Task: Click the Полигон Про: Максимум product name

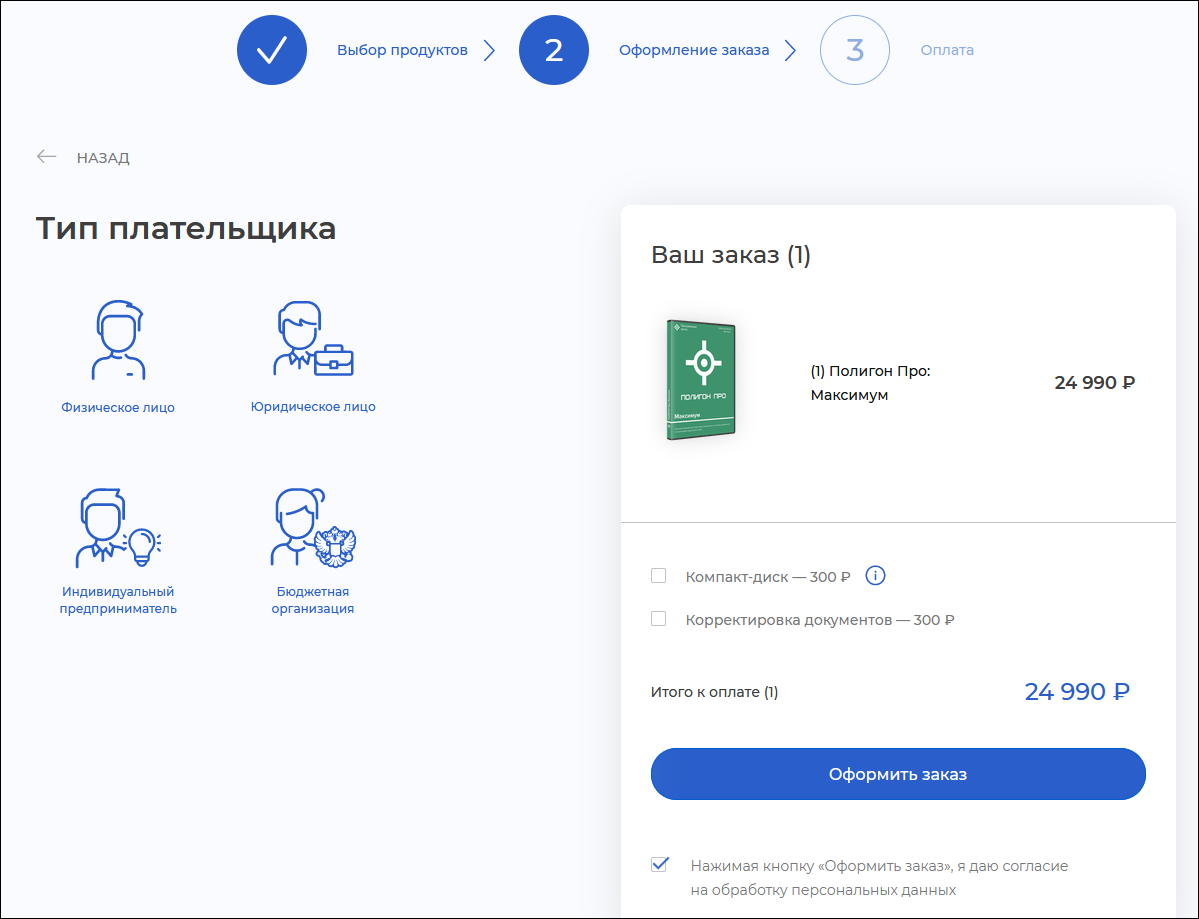Action: click(x=870, y=383)
